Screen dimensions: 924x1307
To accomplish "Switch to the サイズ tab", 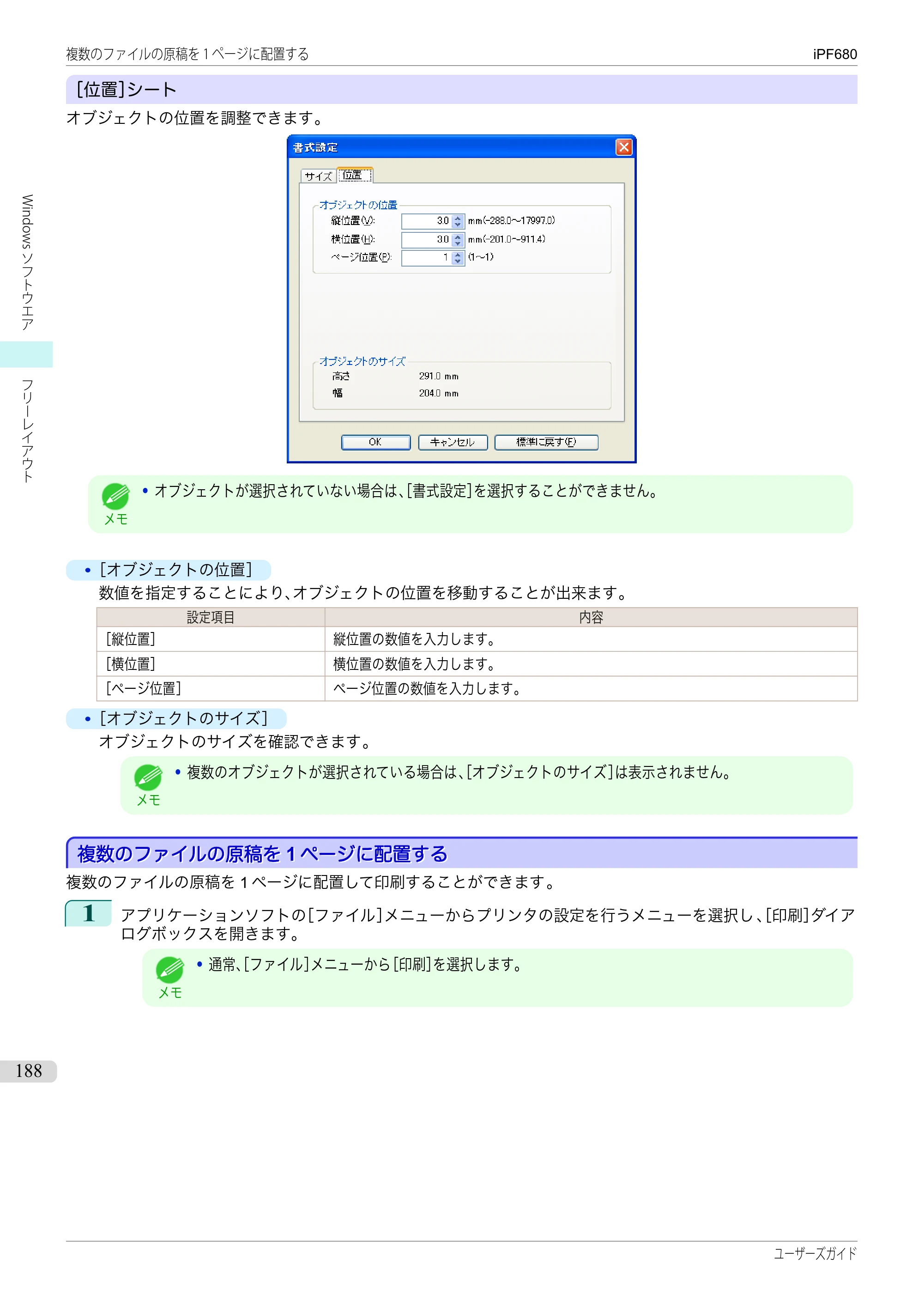I will (318, 176).
